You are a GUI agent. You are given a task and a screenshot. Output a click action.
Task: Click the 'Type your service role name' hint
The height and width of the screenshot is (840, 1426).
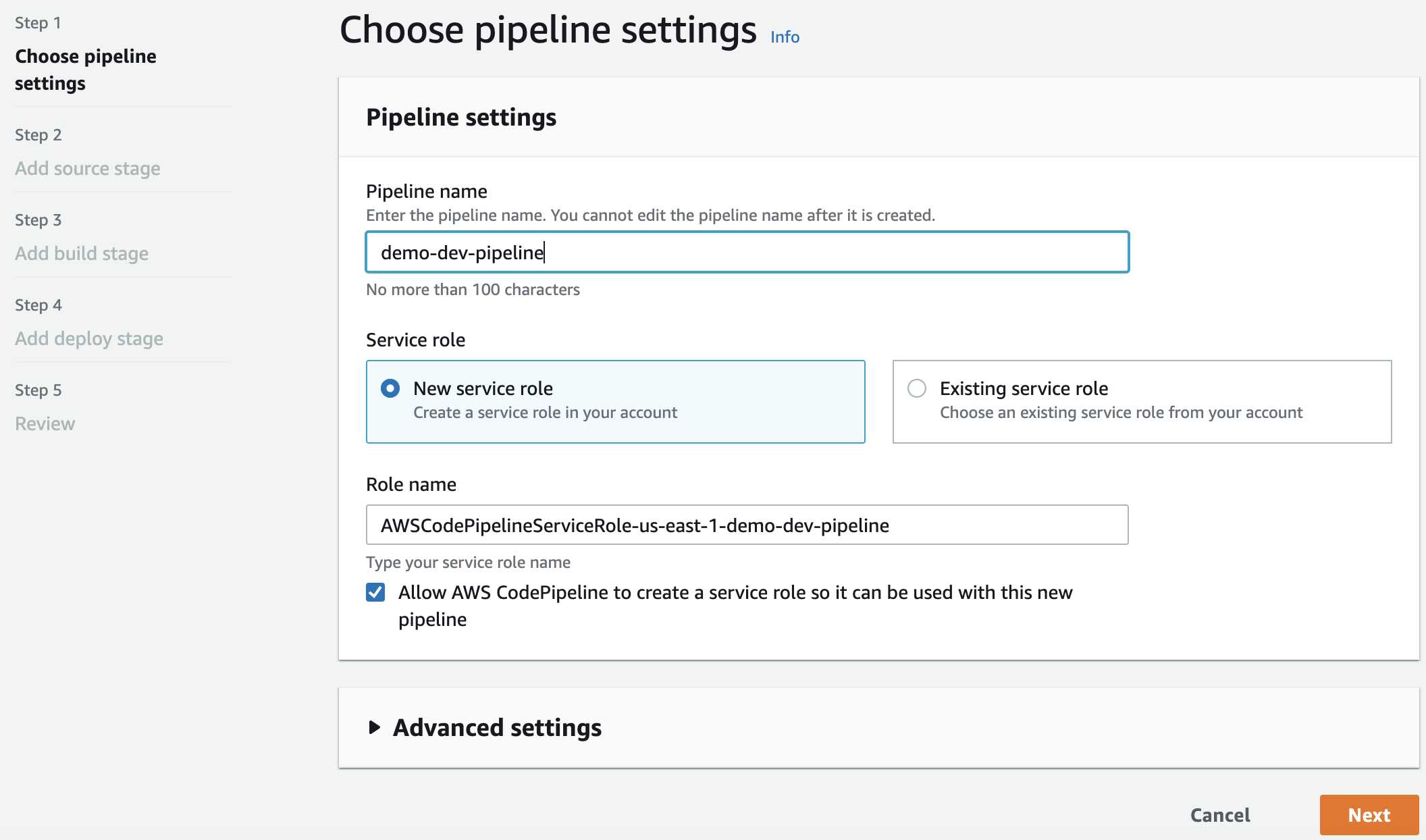click(468, 562)
